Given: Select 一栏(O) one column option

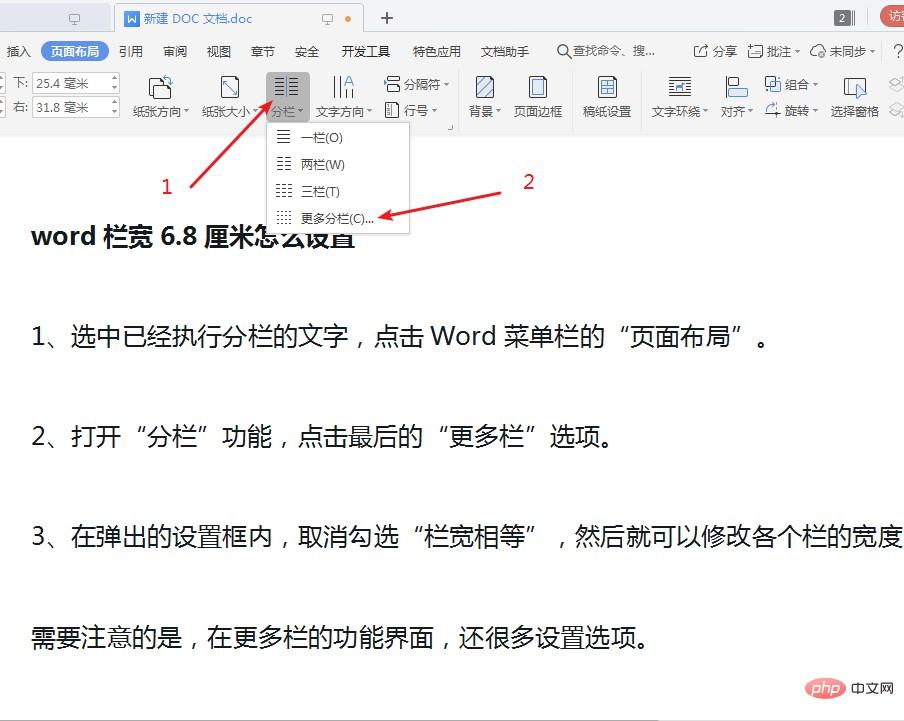Looking at the screenshot, I should tap(338, 137).
